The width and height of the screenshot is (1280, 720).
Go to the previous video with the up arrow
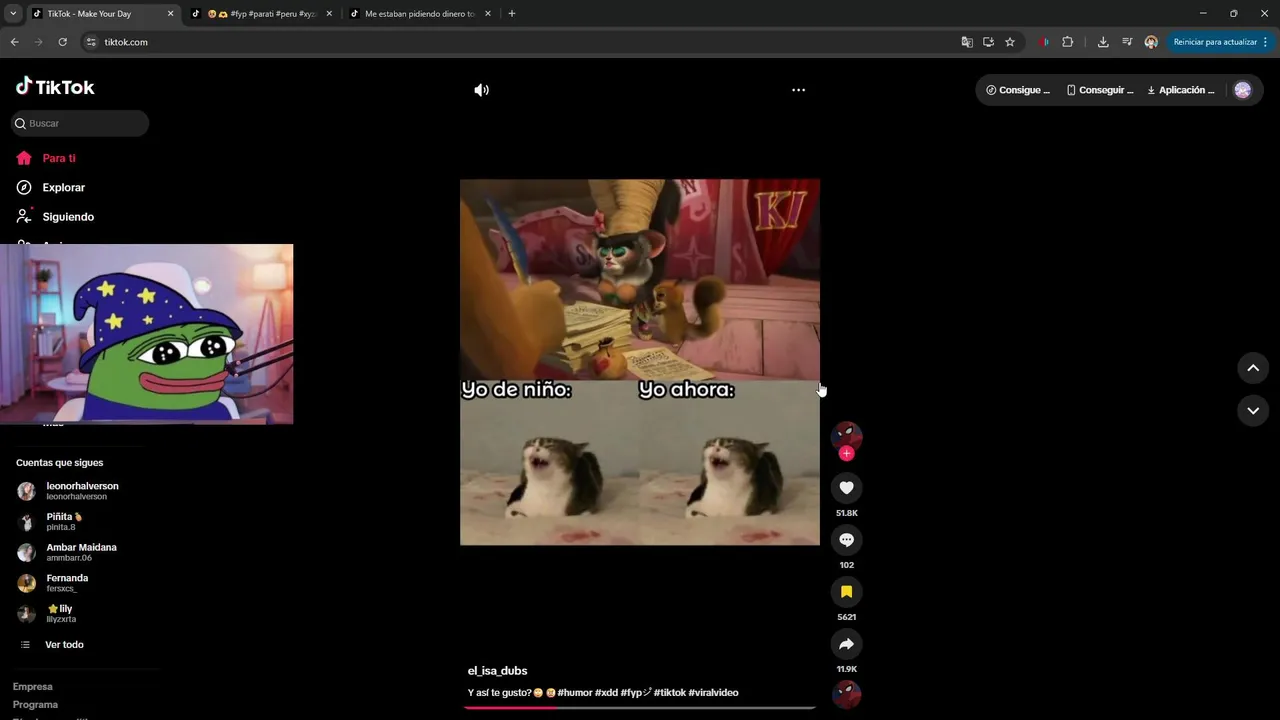coord(1253,368)
